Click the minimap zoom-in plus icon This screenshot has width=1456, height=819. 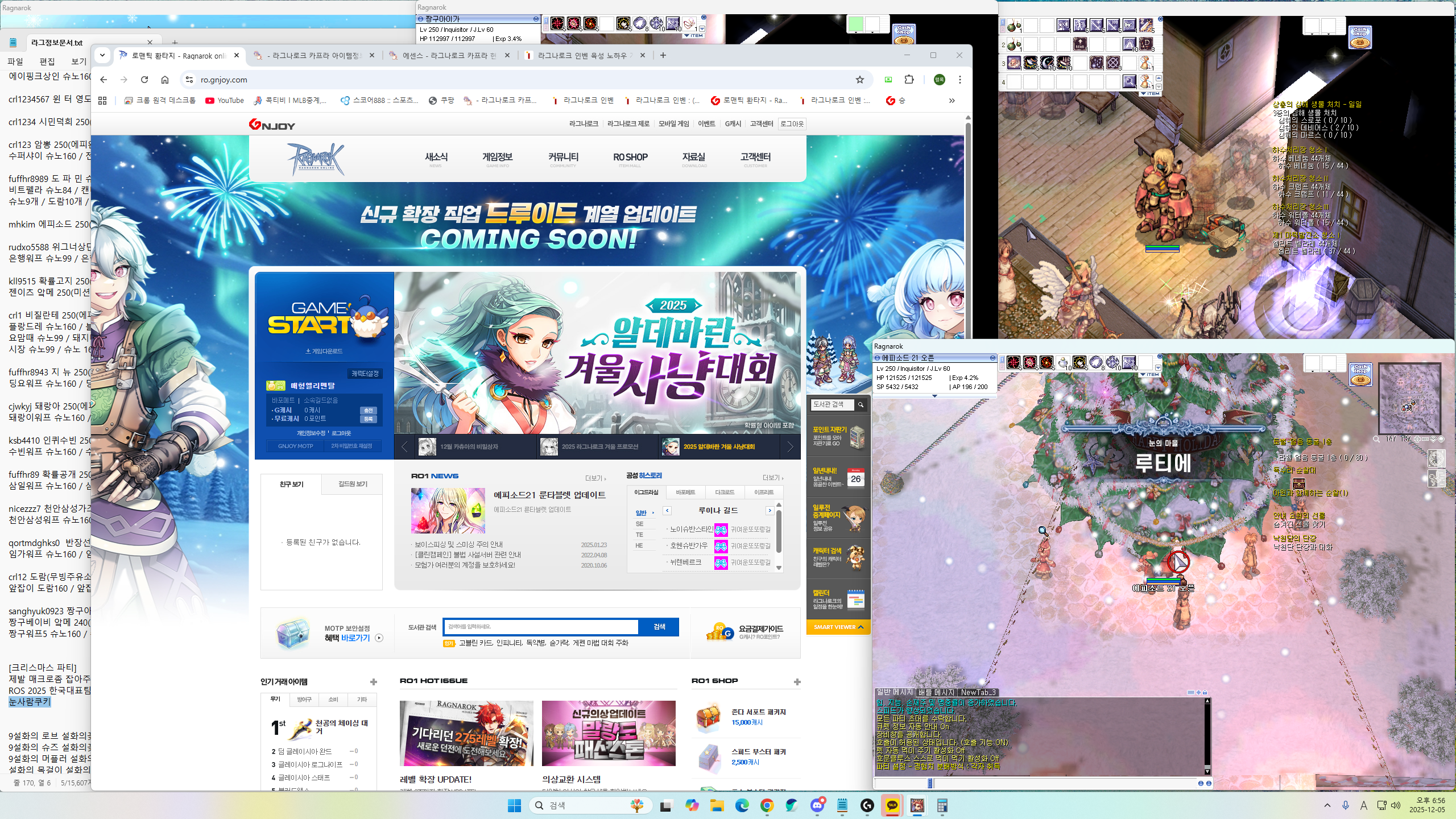[1417, 439]
